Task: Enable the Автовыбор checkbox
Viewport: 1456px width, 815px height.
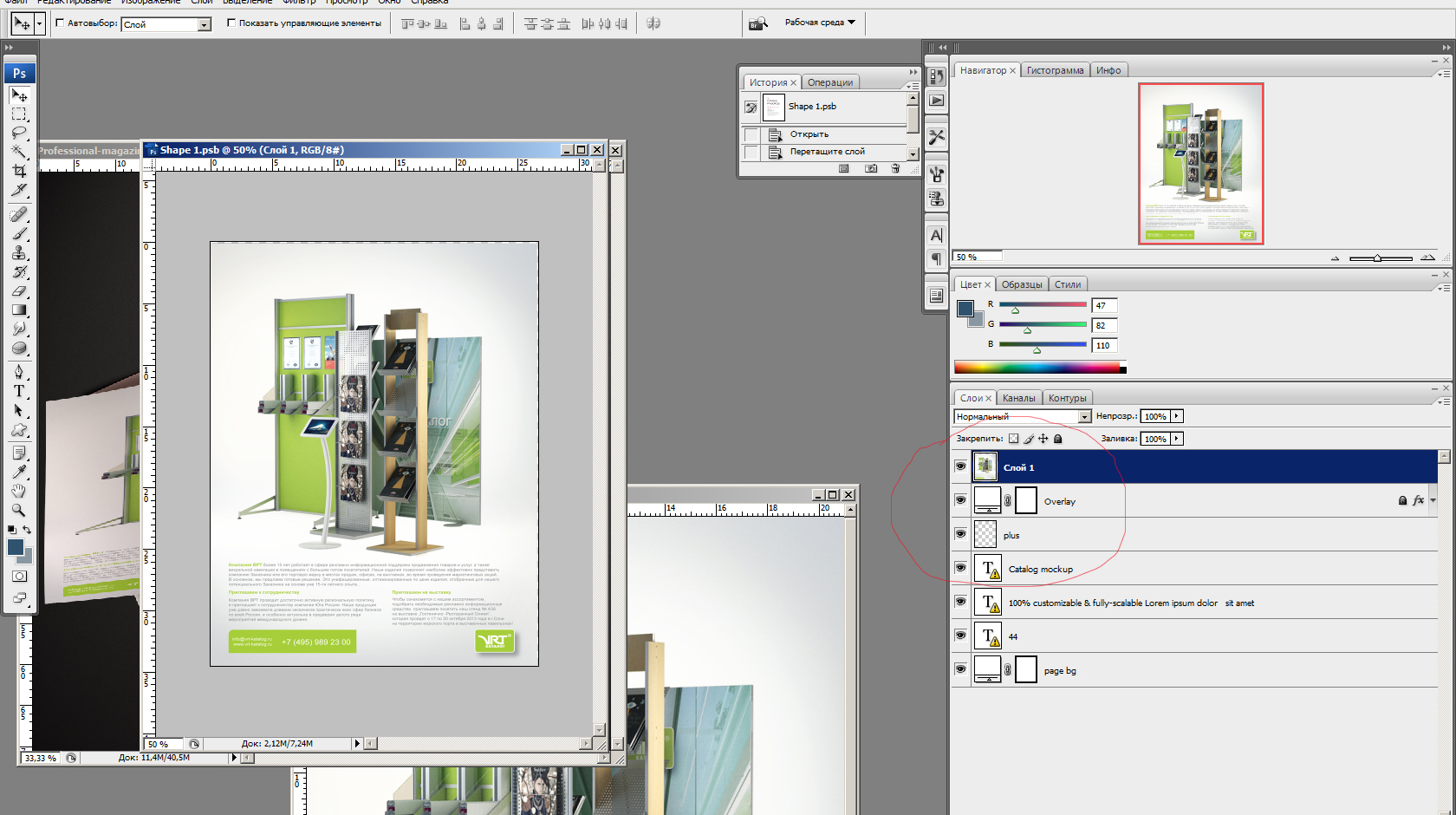Action: (x=60, y=23)
